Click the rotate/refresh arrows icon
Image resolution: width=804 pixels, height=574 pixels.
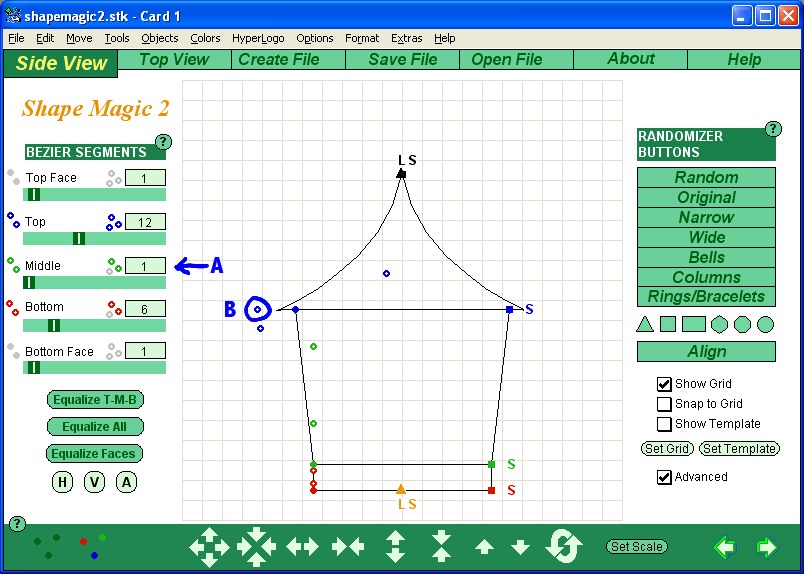(564, 547)
